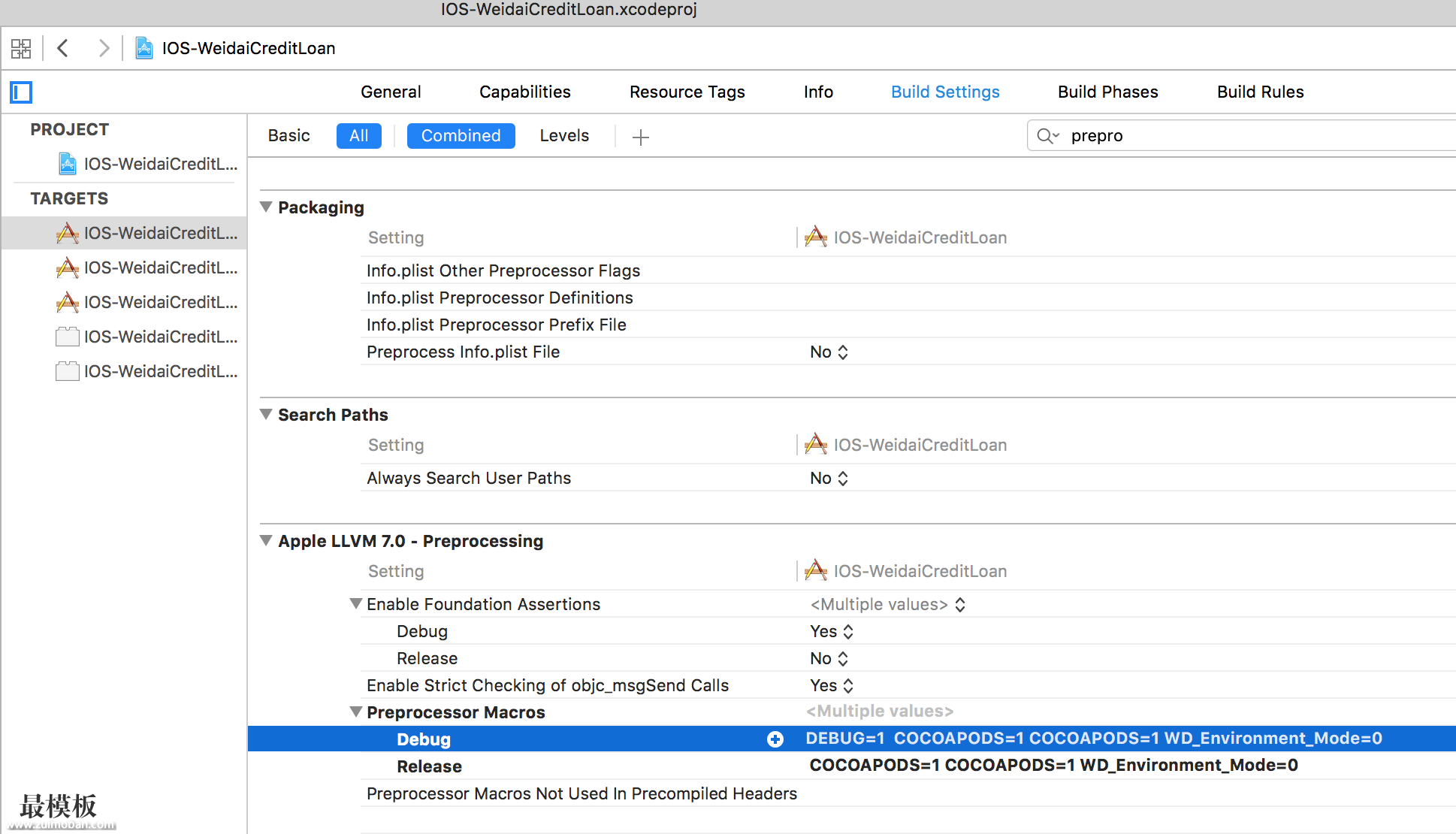
Task: Select Foundation Assertions Release row label
Action: click(427, 659)
